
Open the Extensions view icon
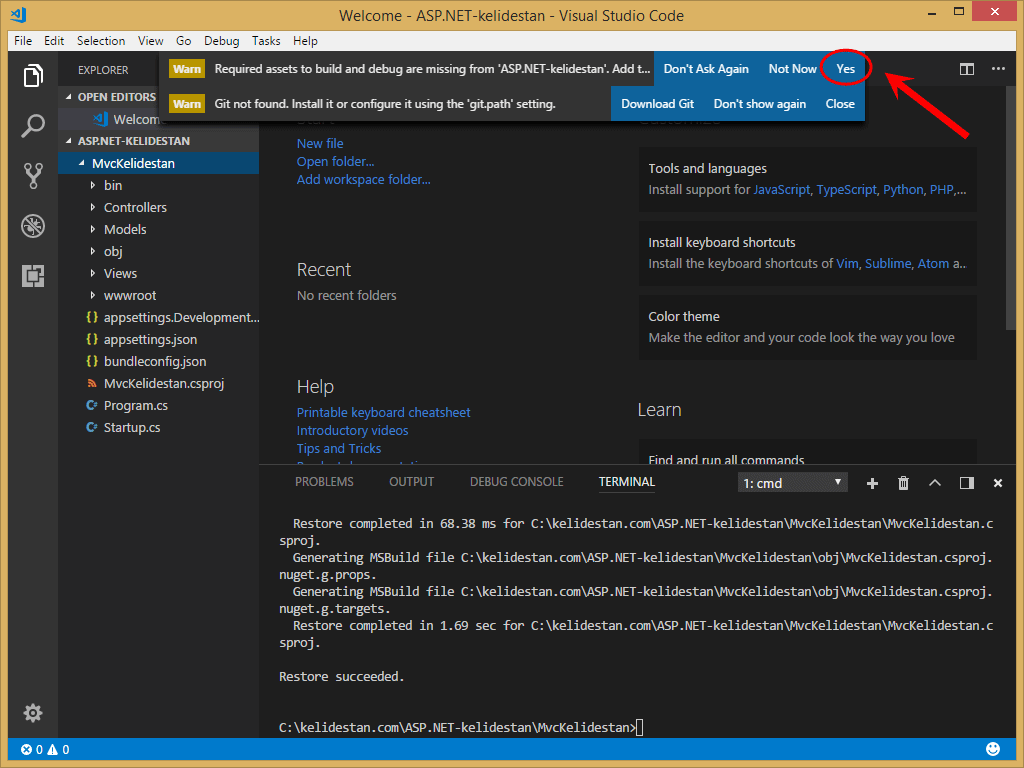[x=33, y=276]
